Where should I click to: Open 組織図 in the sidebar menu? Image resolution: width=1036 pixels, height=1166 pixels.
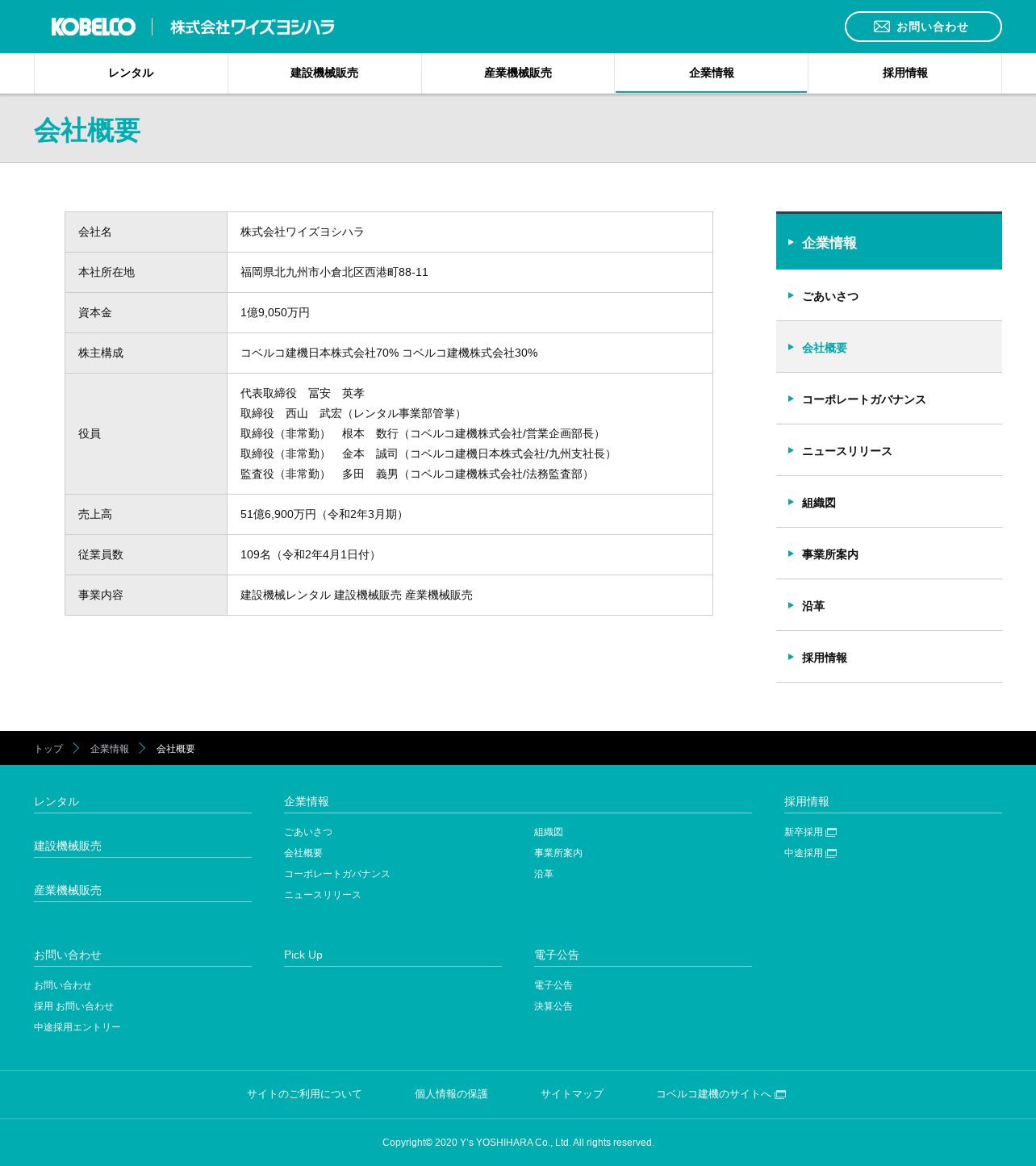889,503
